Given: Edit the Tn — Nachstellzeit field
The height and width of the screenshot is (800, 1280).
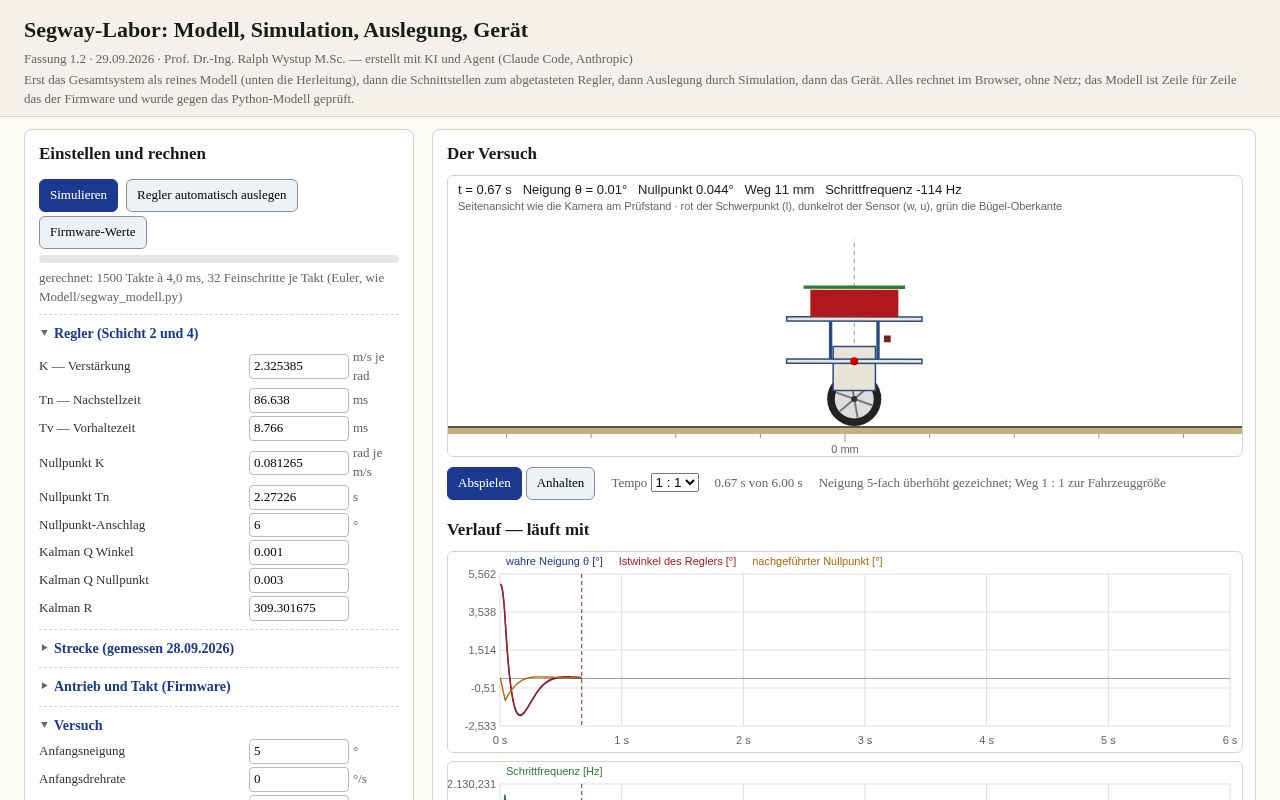Looking at the screenshot, I should 299,400.
